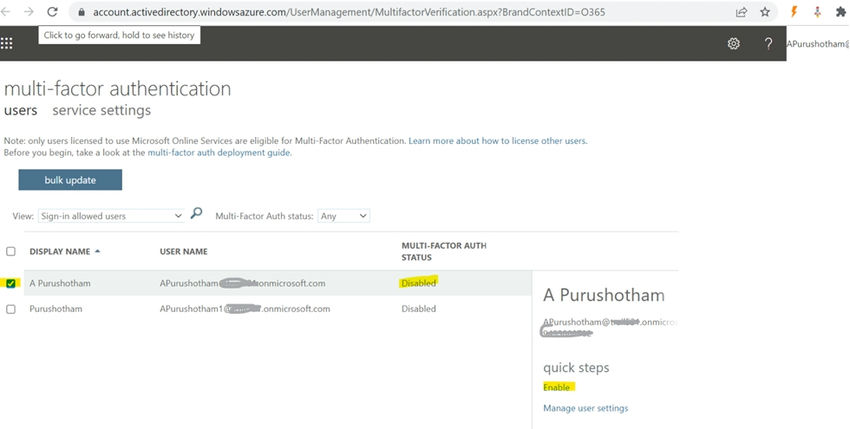Select the users tab
850x429 pixels.
(20, 110)
